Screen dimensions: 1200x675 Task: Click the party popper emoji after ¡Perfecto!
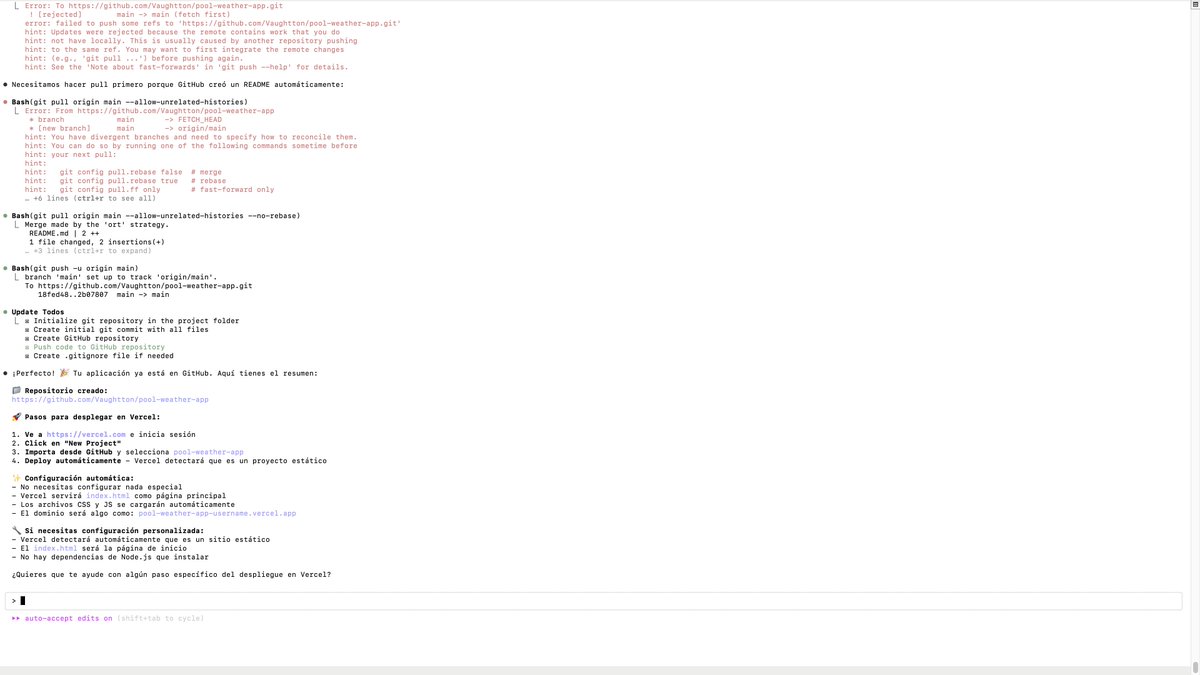pyautogui.click(x=65, y=373)
